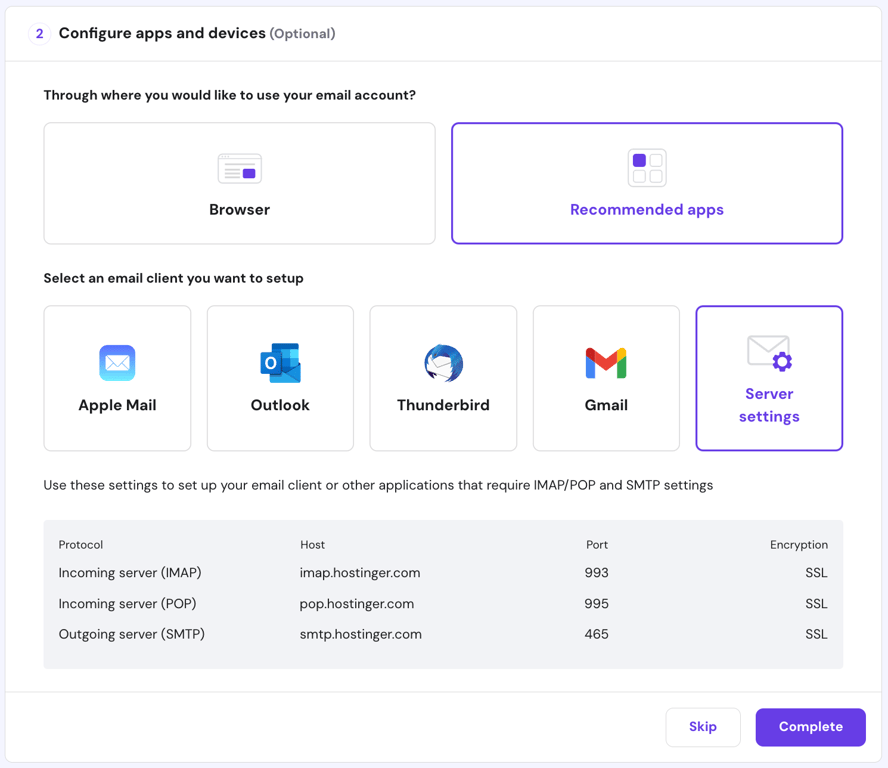This screenshot has width=888, height=768.
Task: Click port 993 in the table
Action: tap(596, 573)
